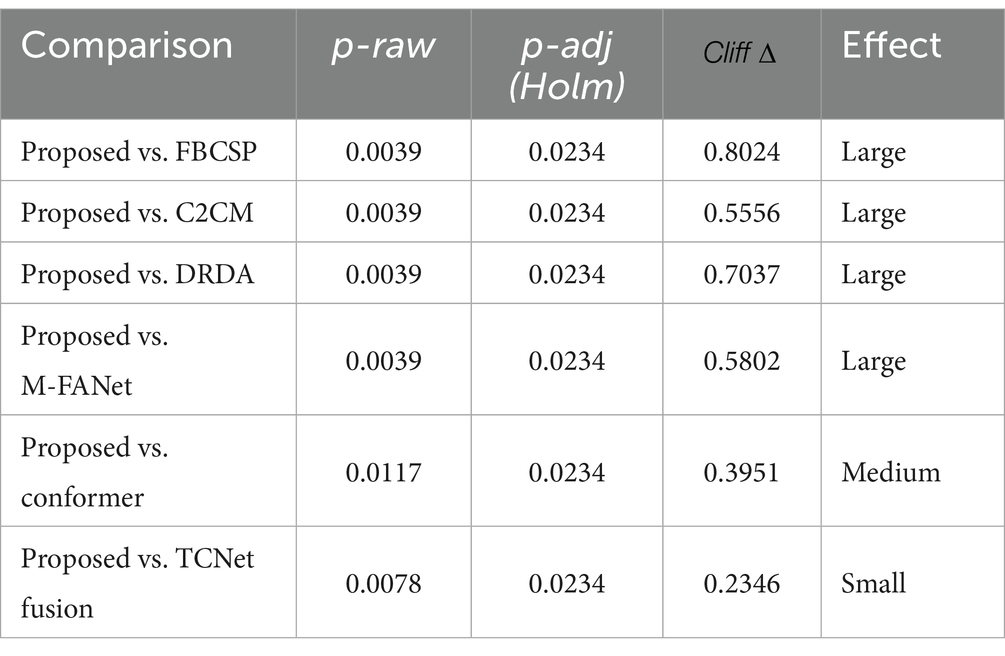Select the 0.8024 Cliff delta value

click(x=741, y=152)
